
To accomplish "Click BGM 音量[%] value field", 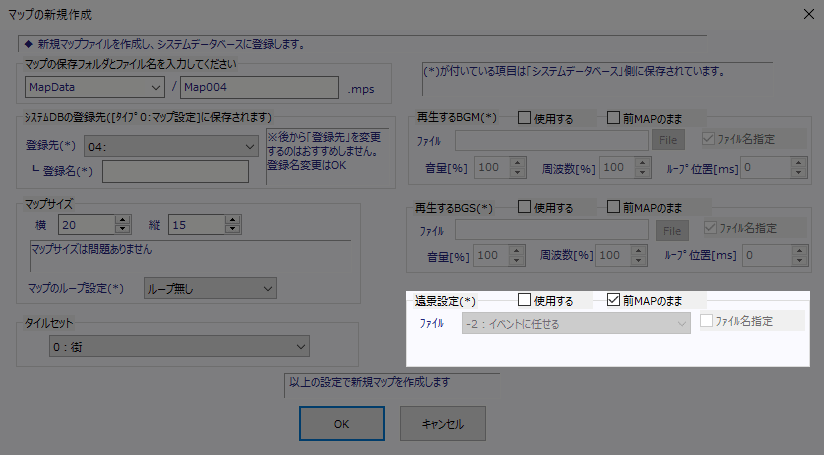I will click(x=492, y=168).
